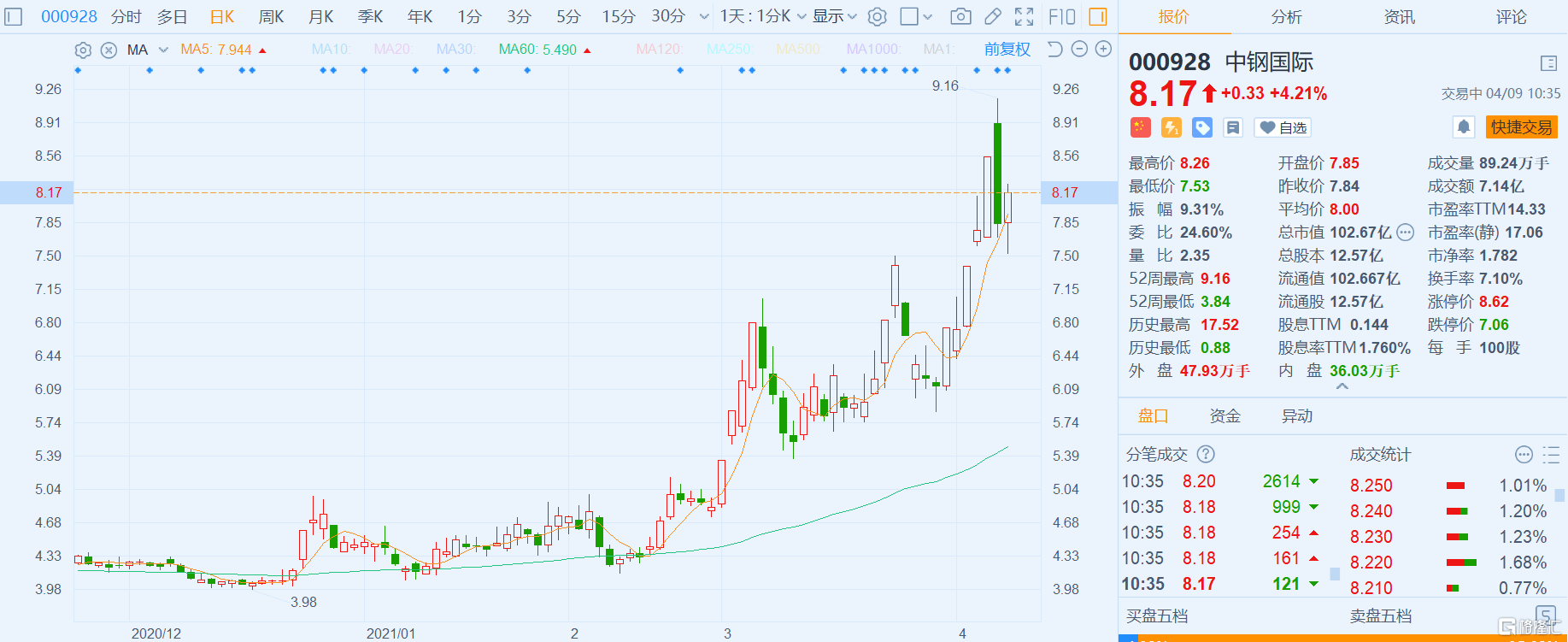Toggle the orange right sidebar panel icon
1568x642 pixels.
(x=1098, y=16)
